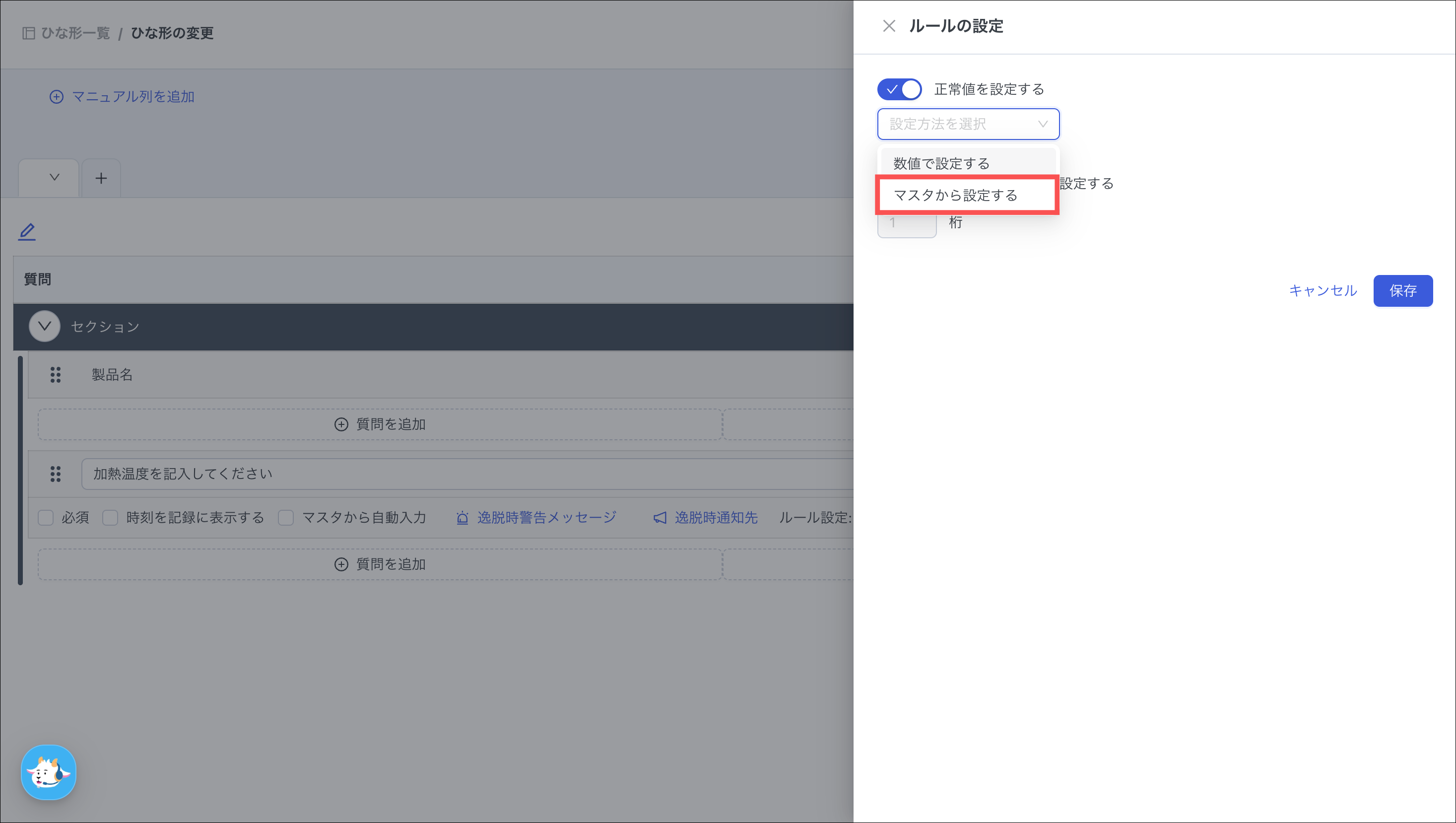Enable 時刻を記録に表示する checkbox

coord(110,518)
